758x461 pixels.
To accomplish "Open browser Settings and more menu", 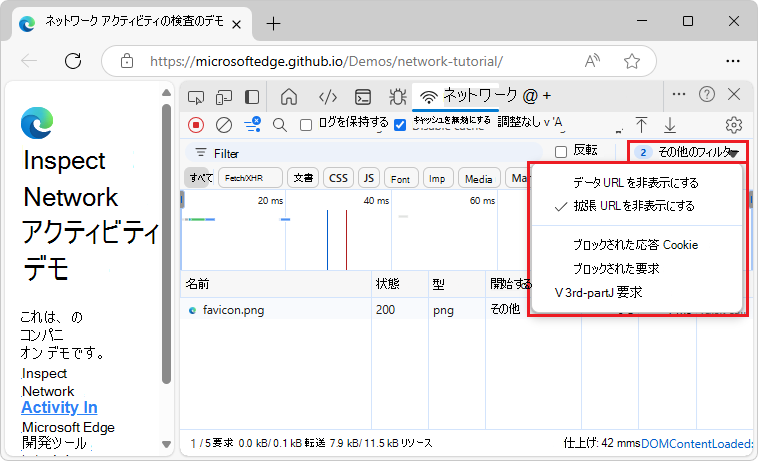I will pyautogui.click(x=733, y=61).
